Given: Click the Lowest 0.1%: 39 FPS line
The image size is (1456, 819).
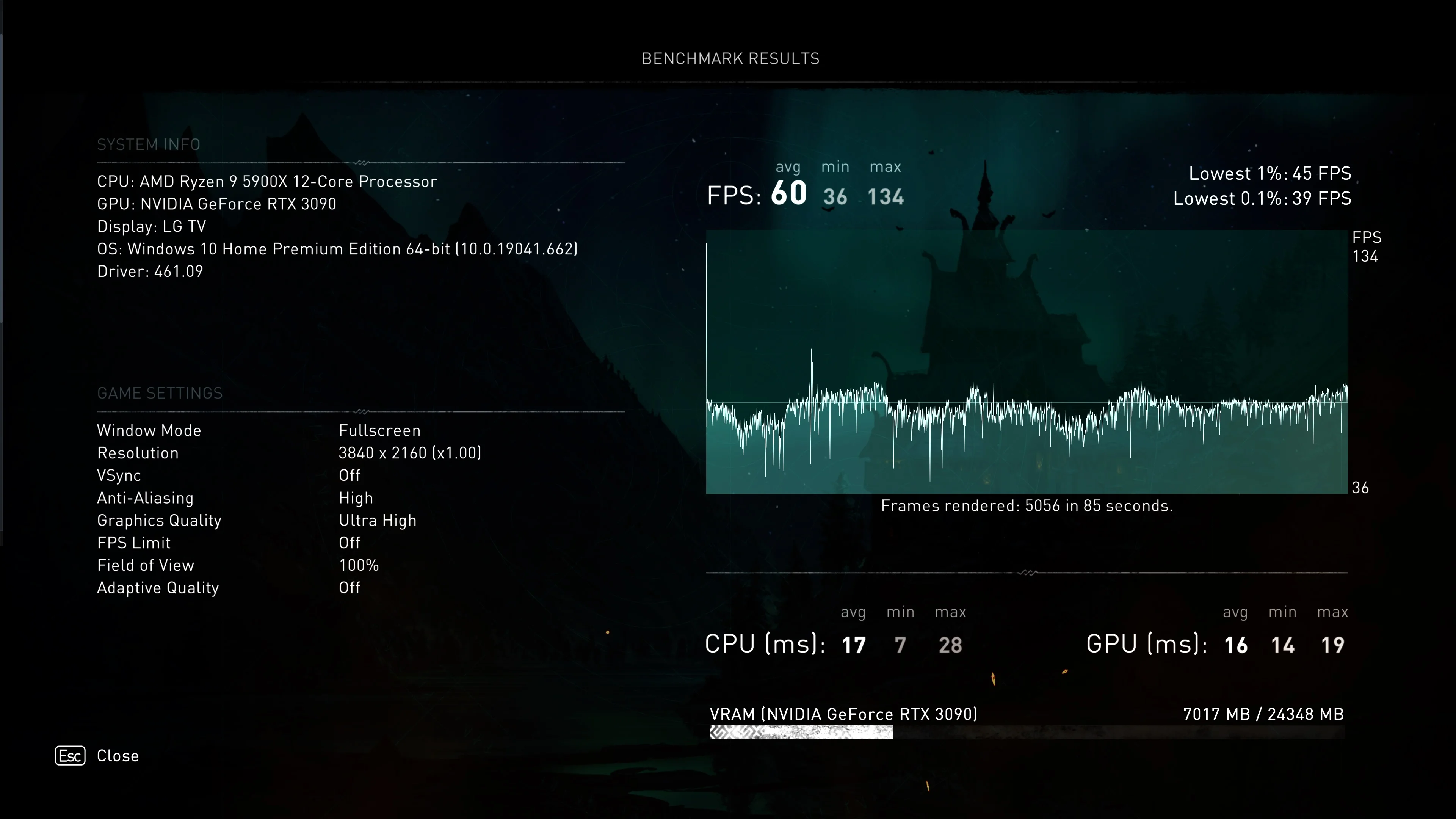Looking at the screenshot, I should [x=1262, y=199].
